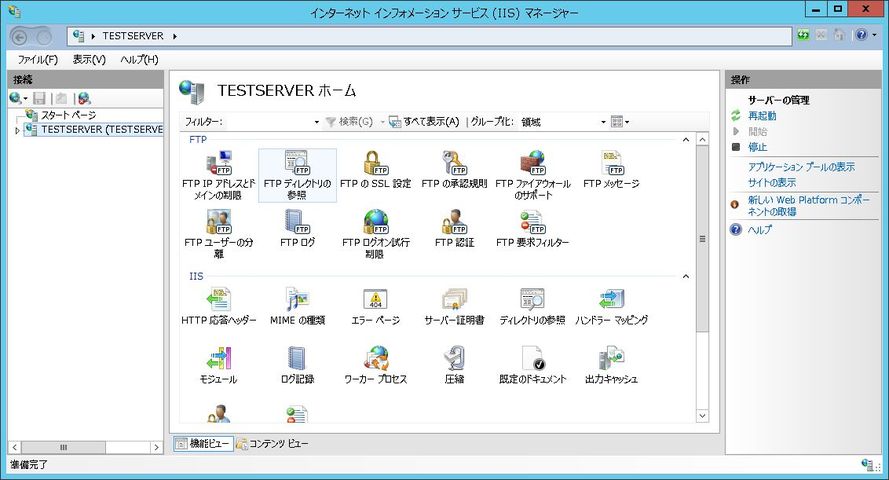889x480 pixels.
Task: Click 検索(G) button
Action: click(349, 122)
